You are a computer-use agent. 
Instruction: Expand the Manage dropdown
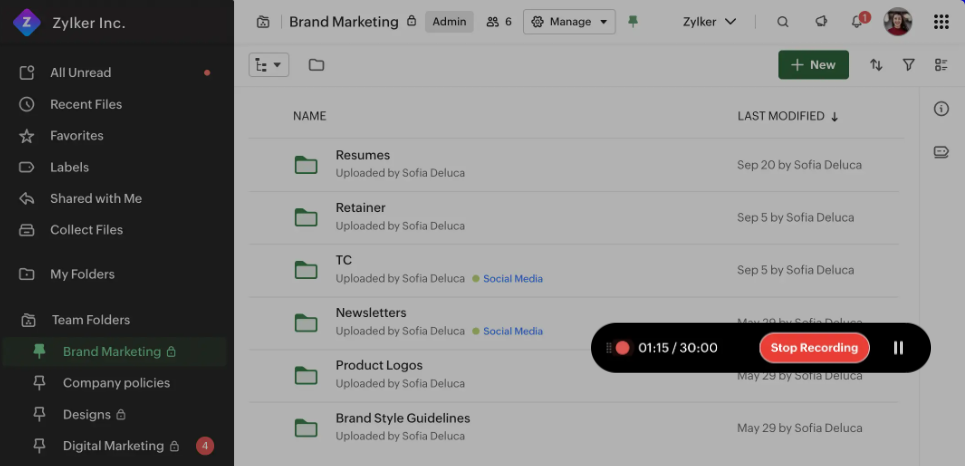(569, 22)
